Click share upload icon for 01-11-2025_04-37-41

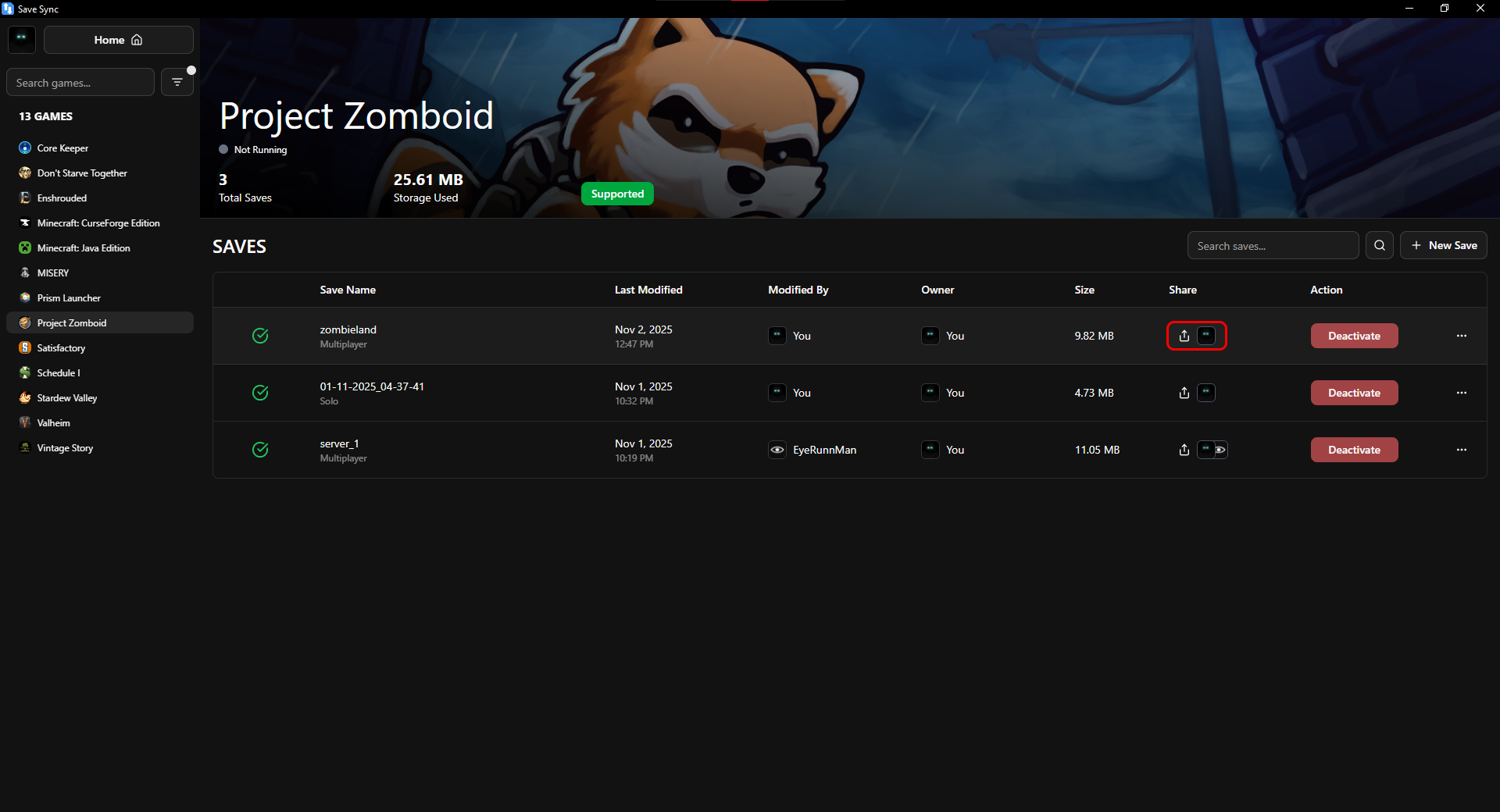pyautogui.click(x=1184, y=393)
